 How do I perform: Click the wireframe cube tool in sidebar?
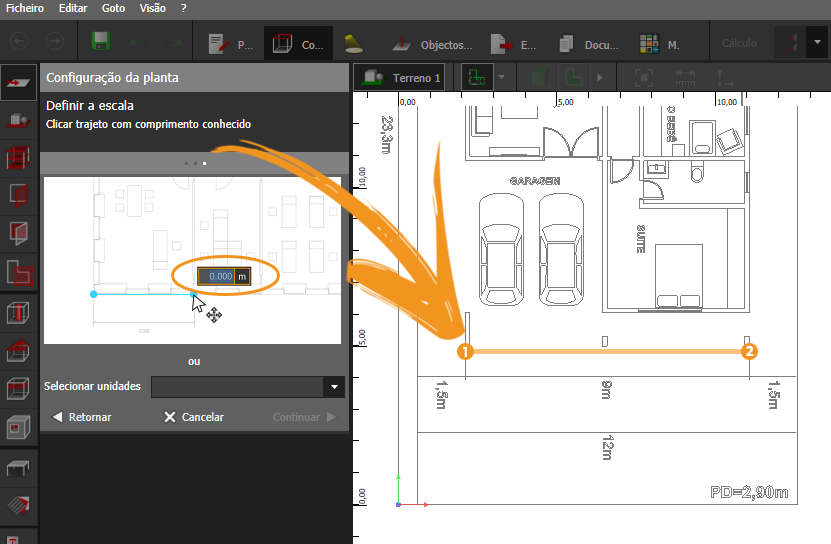click(x=18, y=388)
